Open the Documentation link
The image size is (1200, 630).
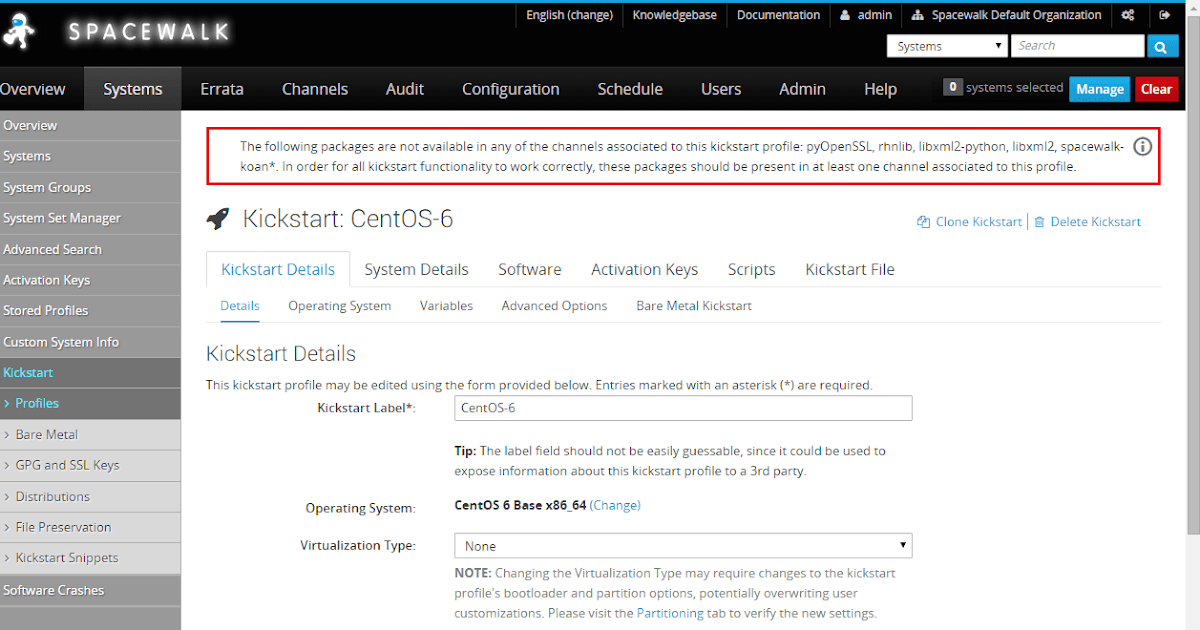tap(778, 15)
